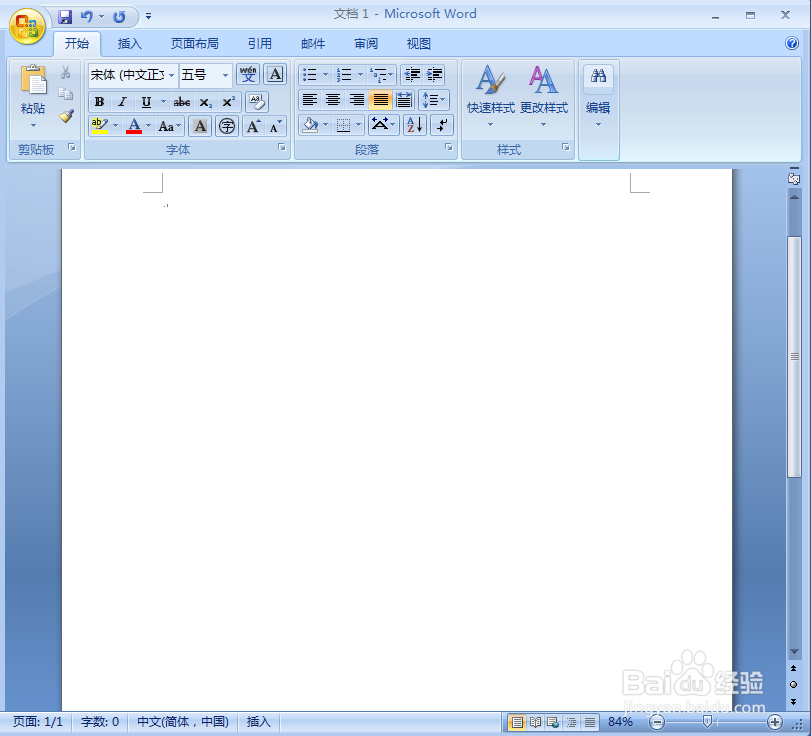The image size is (811, 736).
Task: Apply character shading
Action: (x=200, y=126)
